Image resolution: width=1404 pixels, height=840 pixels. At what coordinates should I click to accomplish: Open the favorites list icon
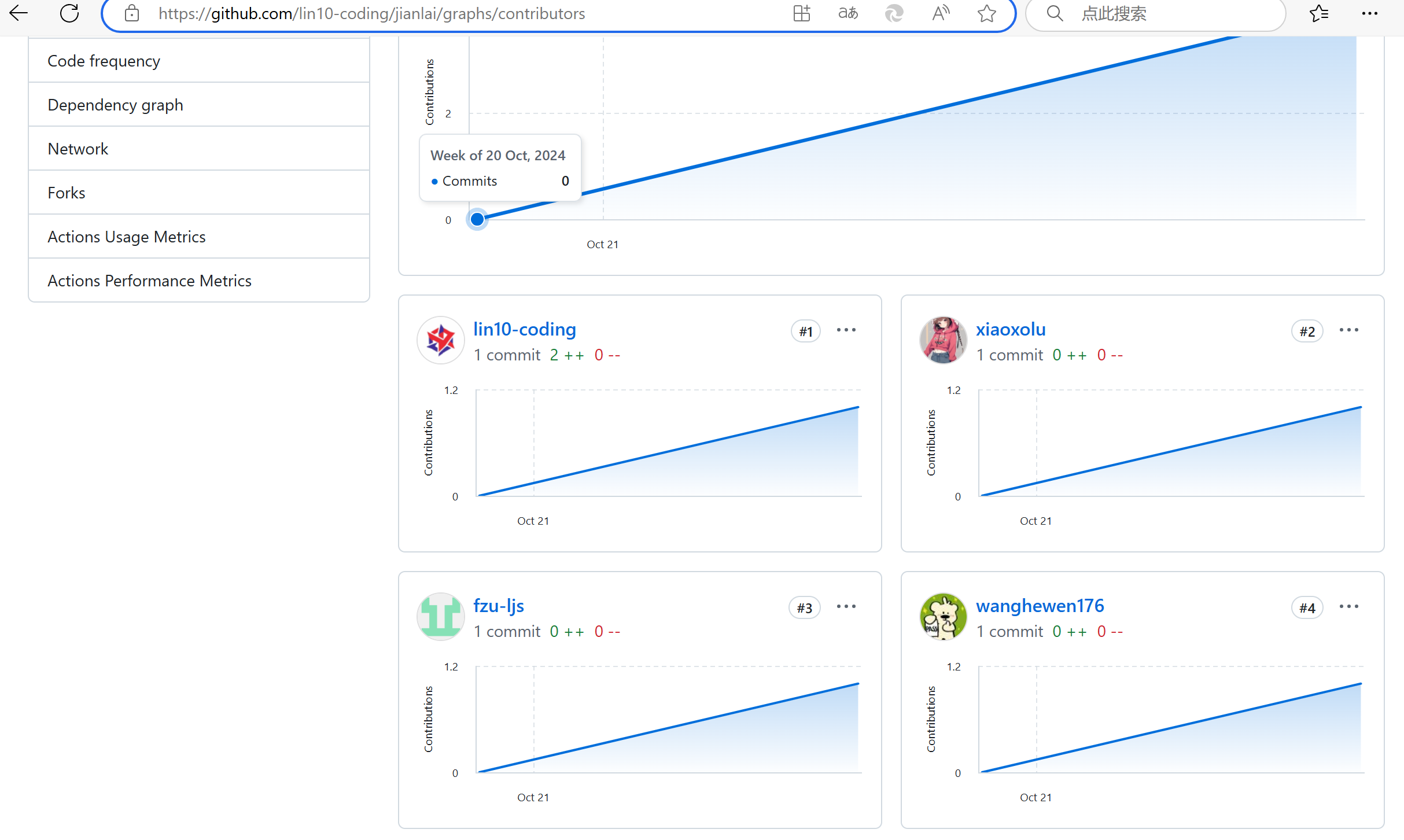[1319, 13]
